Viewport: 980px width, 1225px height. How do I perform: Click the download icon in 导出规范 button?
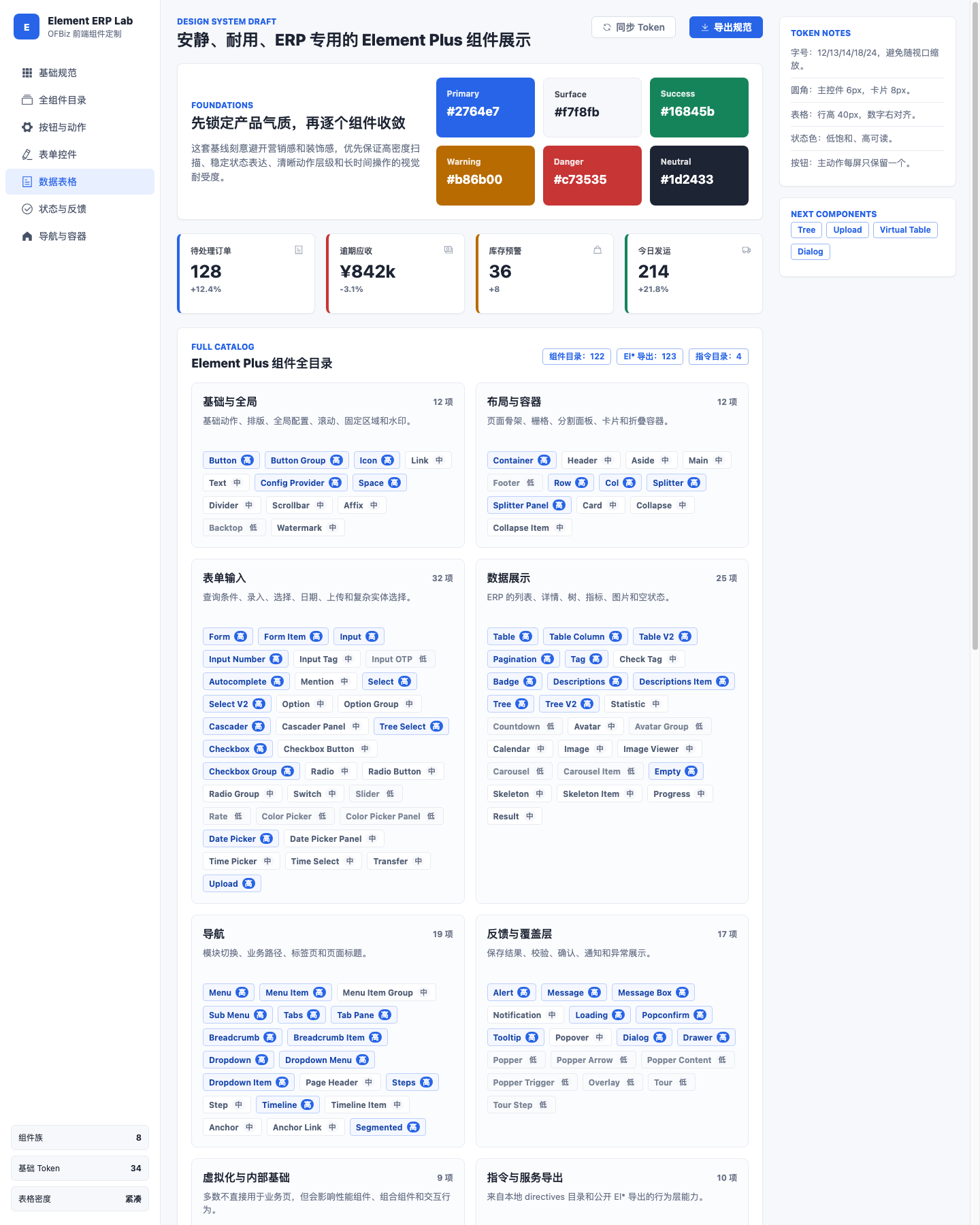(x=704, y=27)
